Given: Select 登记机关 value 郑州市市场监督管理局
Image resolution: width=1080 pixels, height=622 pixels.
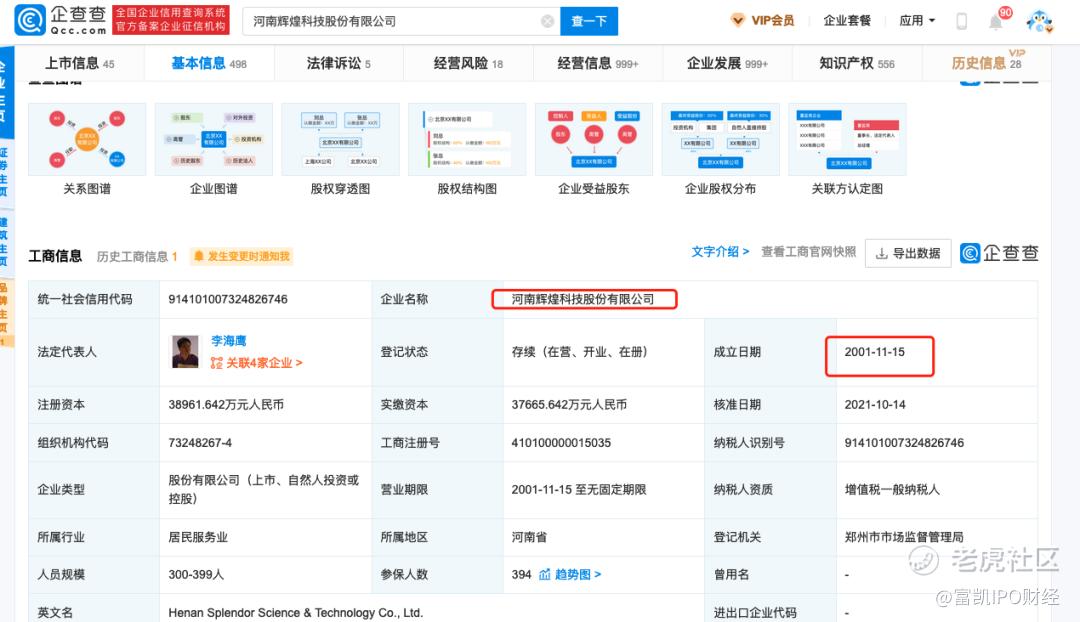Looking at the screenshot, I should point(904,537).
